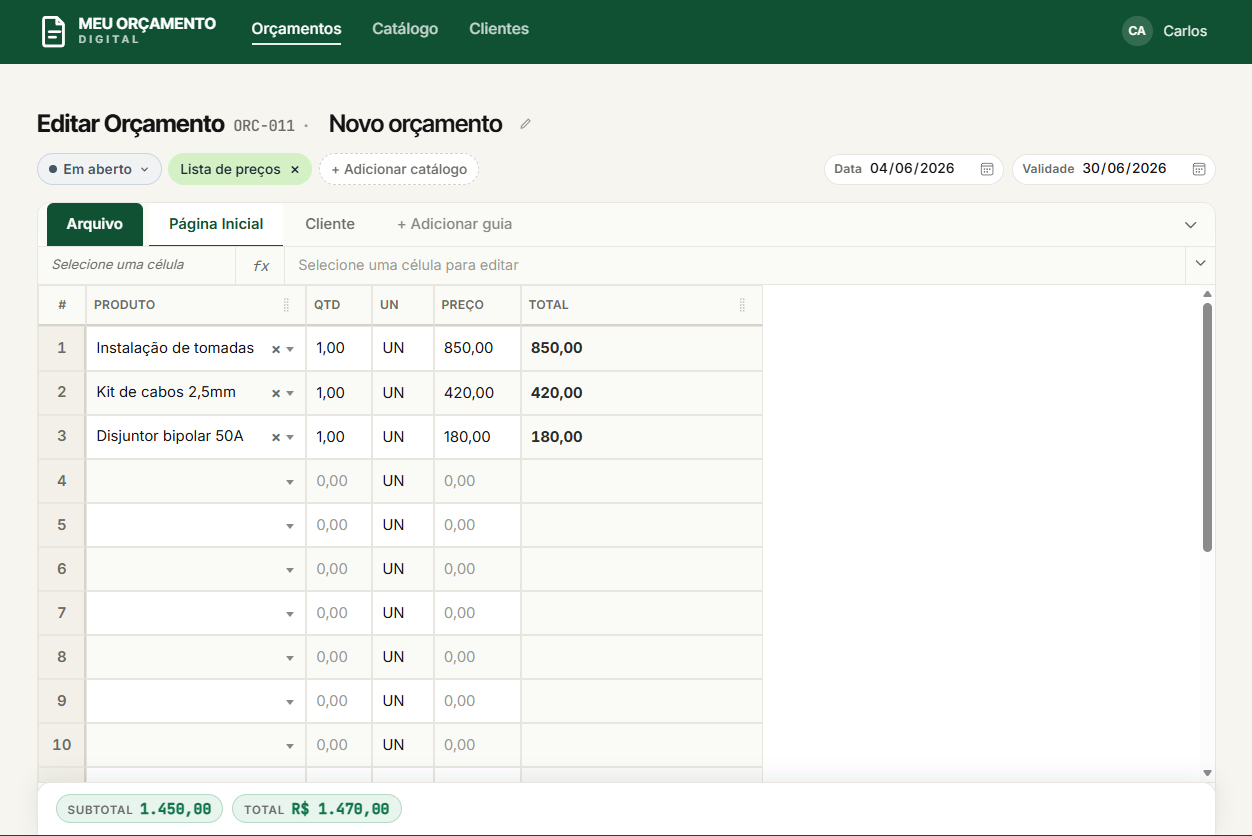Click the CA user avatar
The image size is (1252, 836).
coord(1137,31)
